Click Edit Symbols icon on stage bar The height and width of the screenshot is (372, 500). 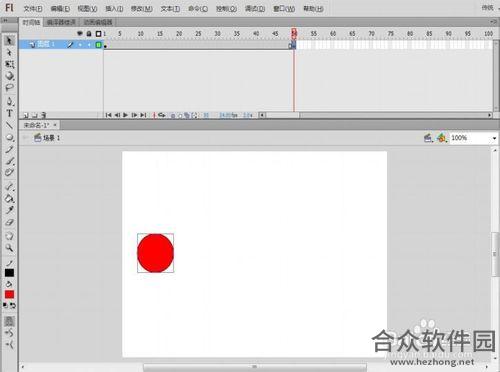click(442, 138)
